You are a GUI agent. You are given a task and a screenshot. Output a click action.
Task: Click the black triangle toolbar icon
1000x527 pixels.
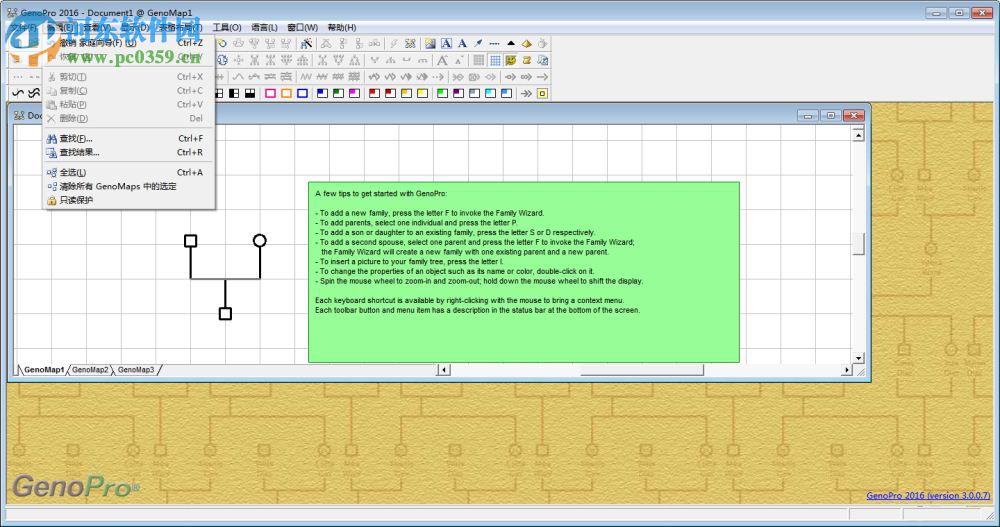click(x=511, y=43)
